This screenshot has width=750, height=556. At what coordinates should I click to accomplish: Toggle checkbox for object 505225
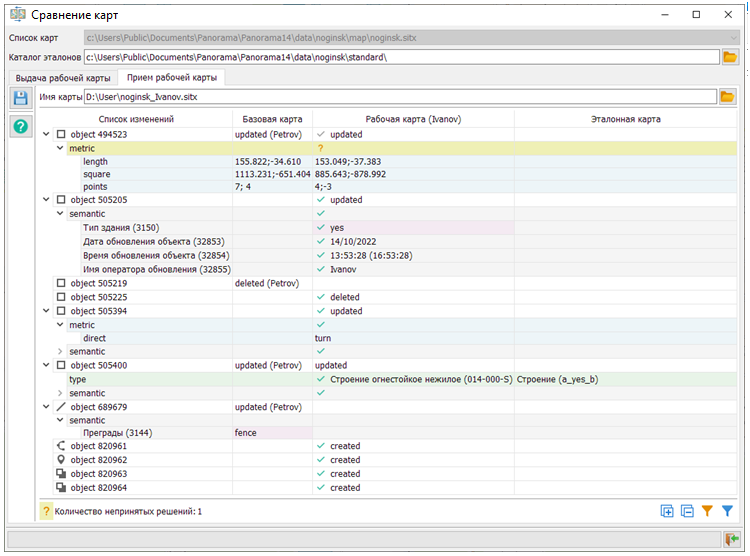coord(61,297)
